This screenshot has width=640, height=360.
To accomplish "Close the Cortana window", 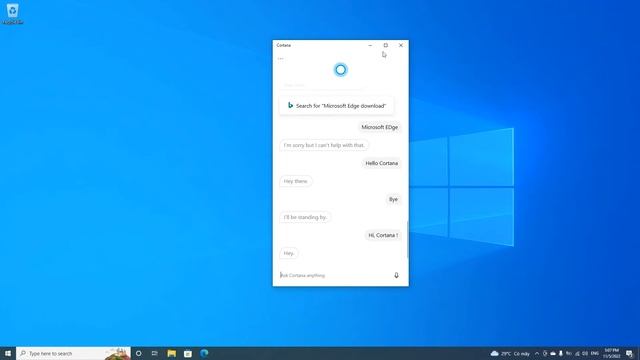I will tap(401, 45).
